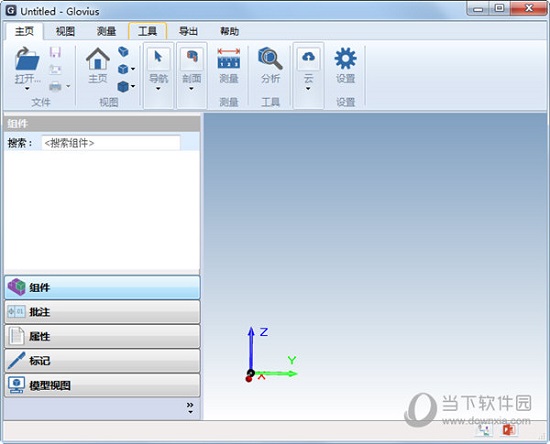
Task: Open the 分析 magnifier analysis tool
Action: (x=270, y=58)
